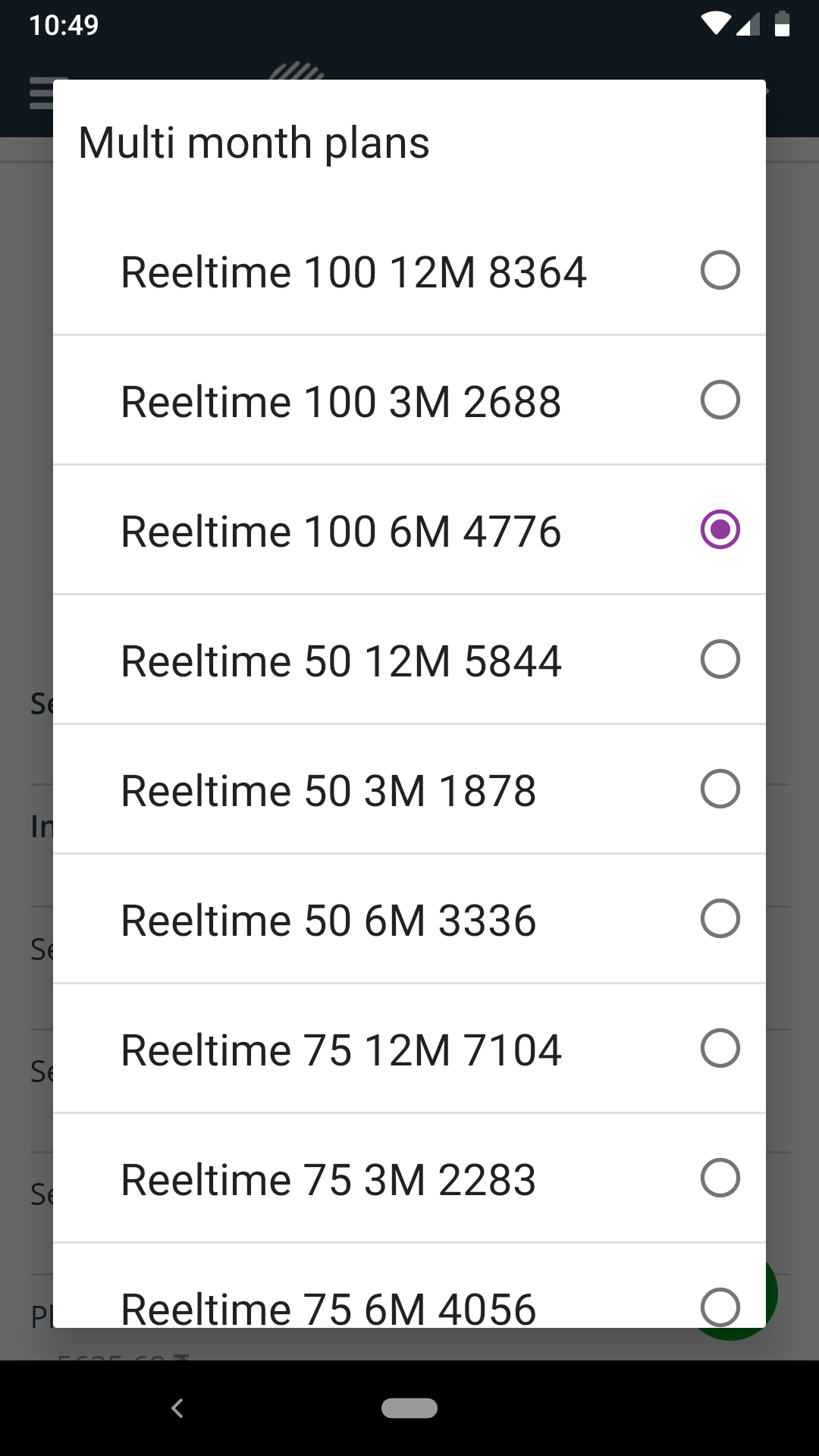The width and height of the screenshot is (819, 1456).
Task: Choose Reeltime 100 3M 2688 radio button
Action: tap(720, 400)
